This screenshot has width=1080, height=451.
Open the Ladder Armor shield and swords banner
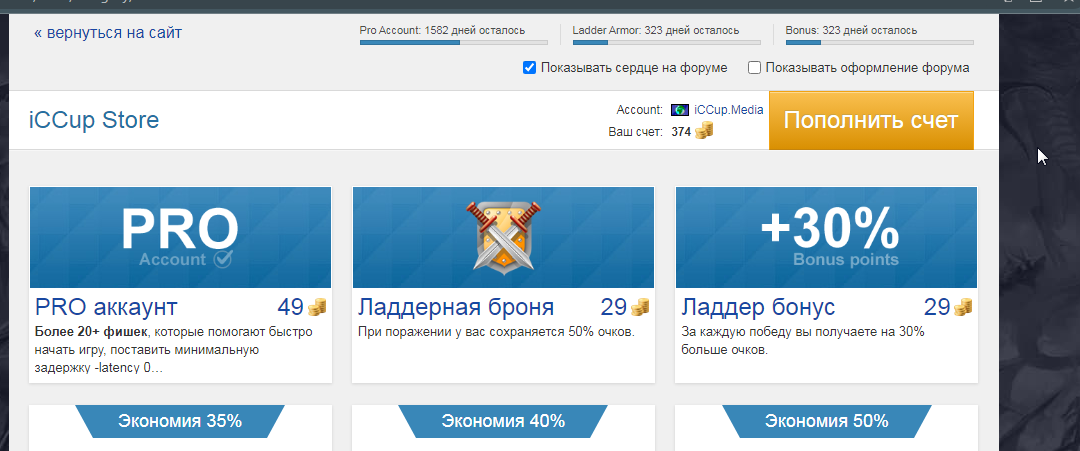pos(503,238)
